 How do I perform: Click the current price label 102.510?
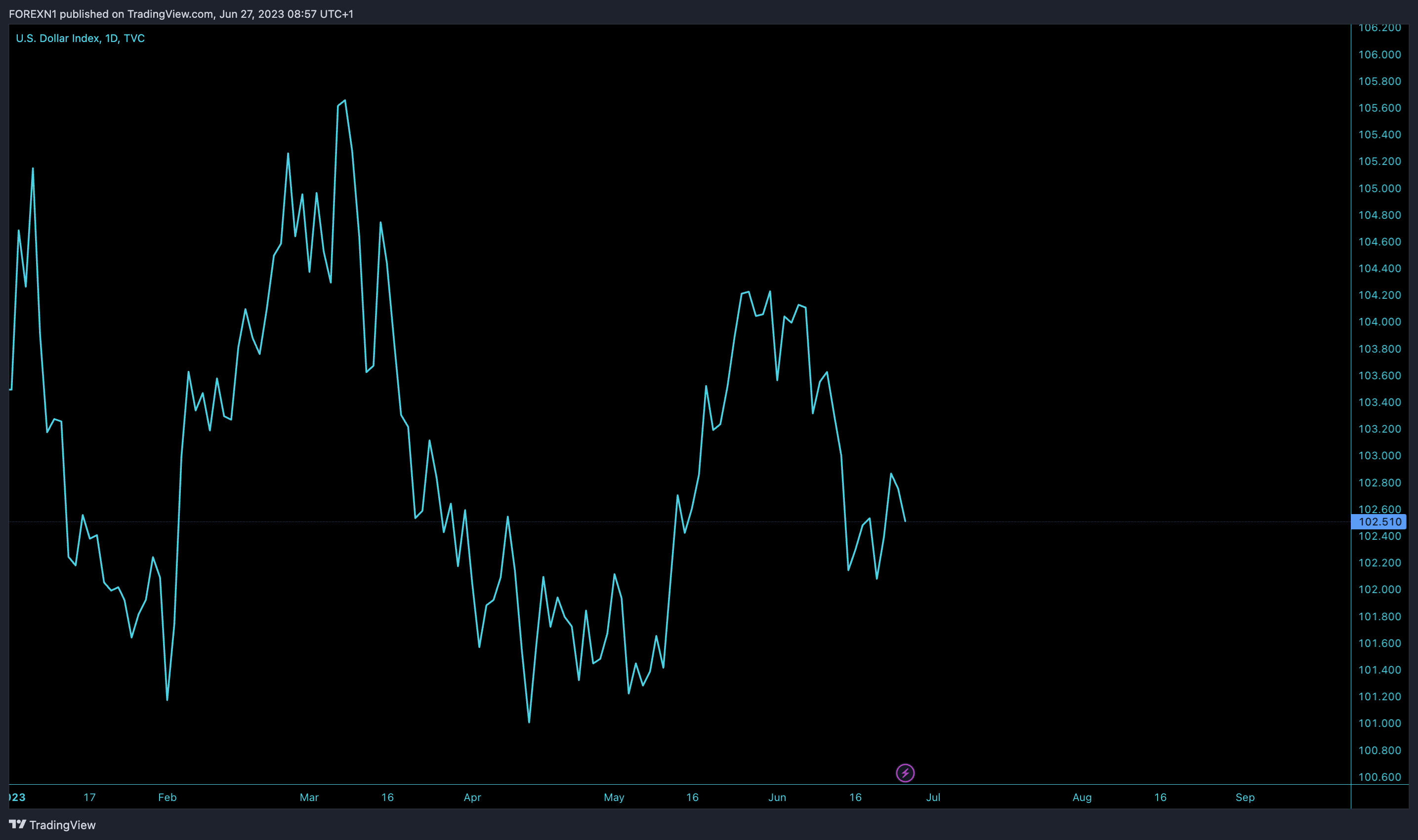[x=1379, y=522]
